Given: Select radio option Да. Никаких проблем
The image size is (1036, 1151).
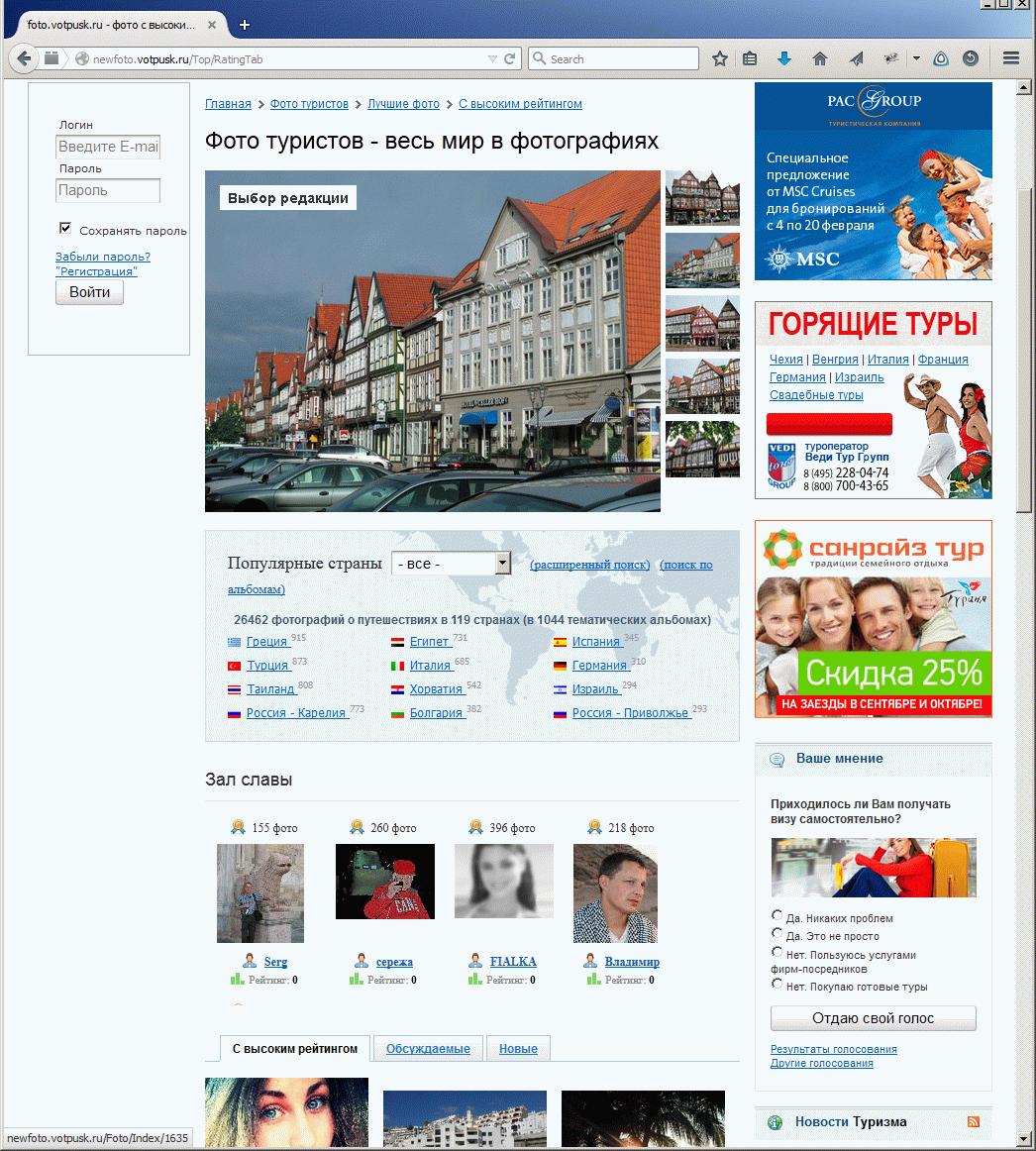Looking at the screenshot, I should click(777, 915).
